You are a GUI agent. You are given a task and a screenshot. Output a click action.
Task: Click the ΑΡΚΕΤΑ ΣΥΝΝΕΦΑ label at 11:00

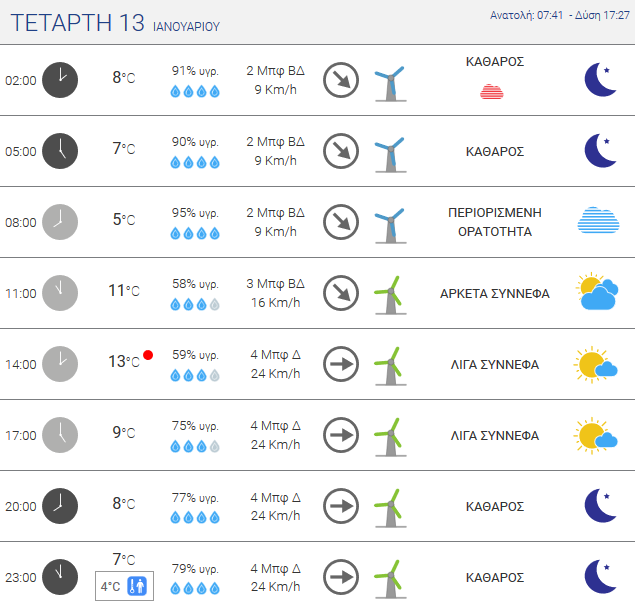(495, 294)
